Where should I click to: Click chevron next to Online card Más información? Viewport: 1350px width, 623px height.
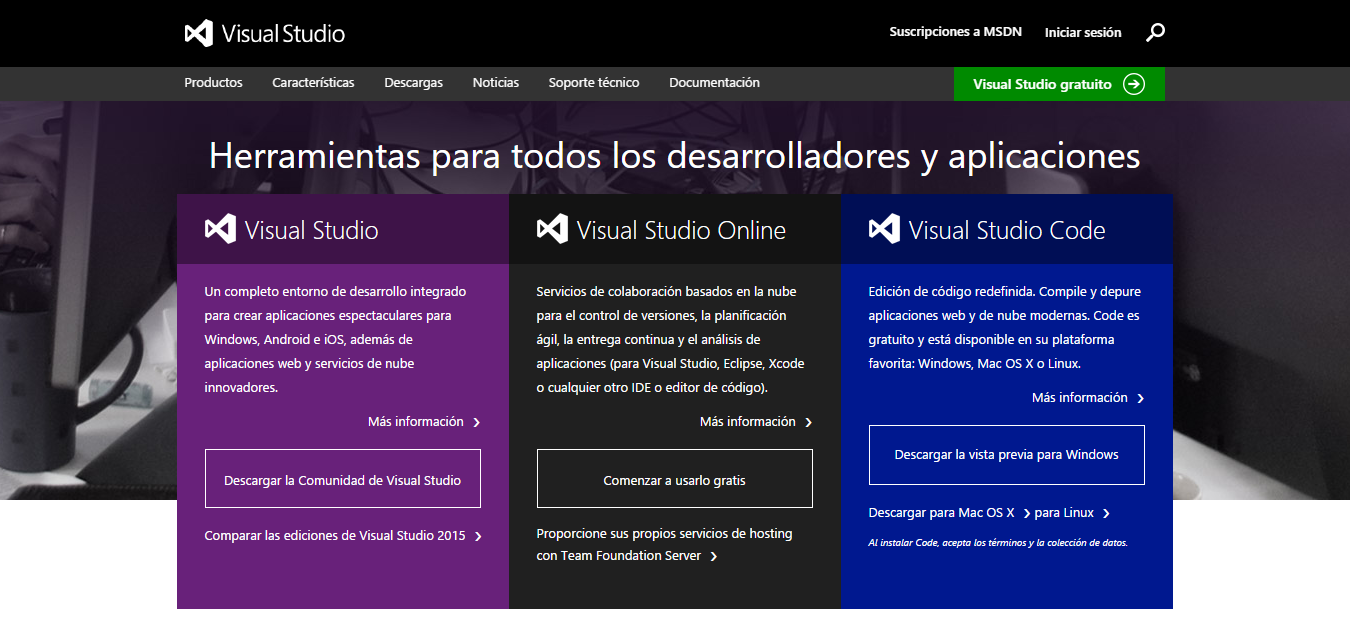click(x=809, y=423)
